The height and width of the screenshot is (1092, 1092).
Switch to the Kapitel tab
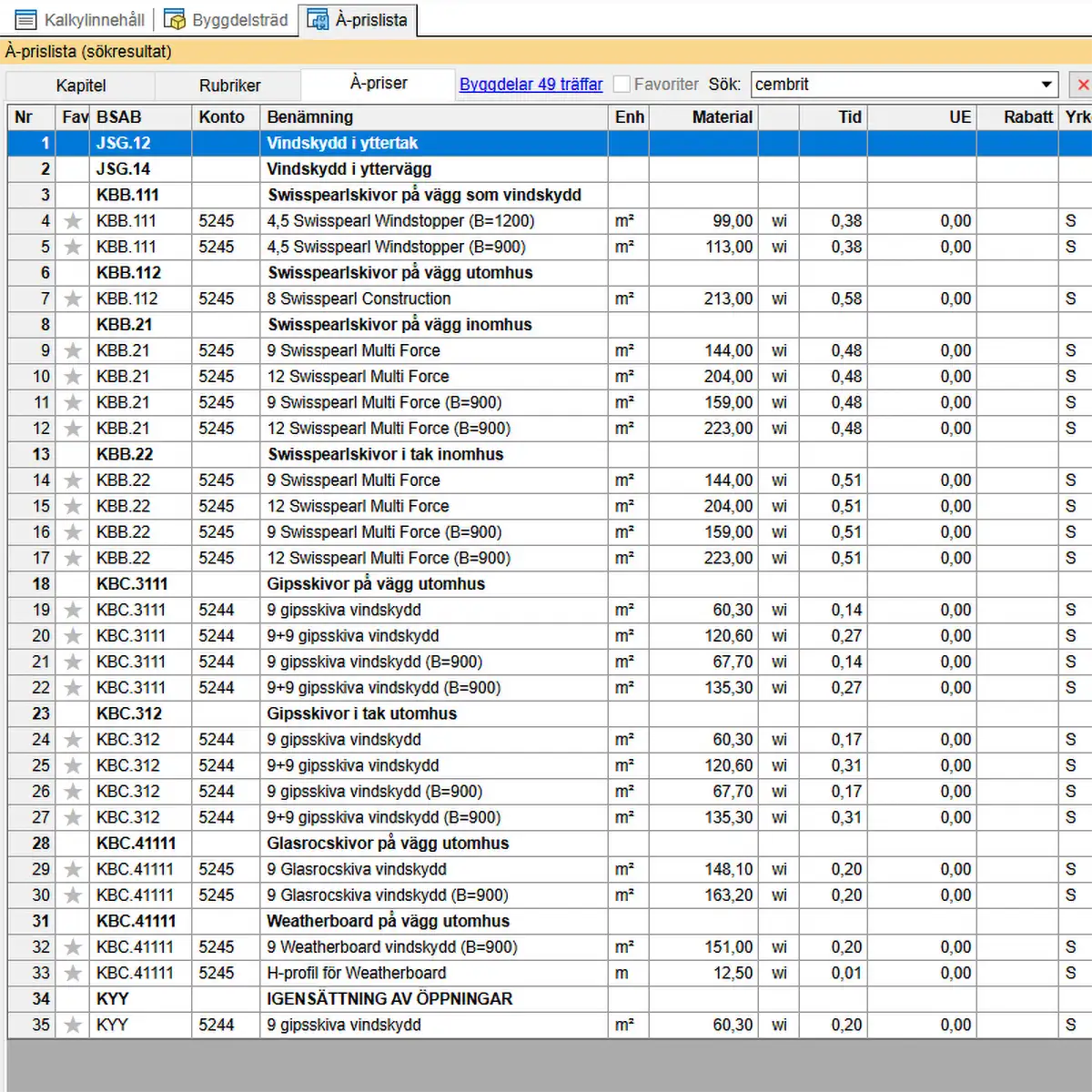(81, 86)
